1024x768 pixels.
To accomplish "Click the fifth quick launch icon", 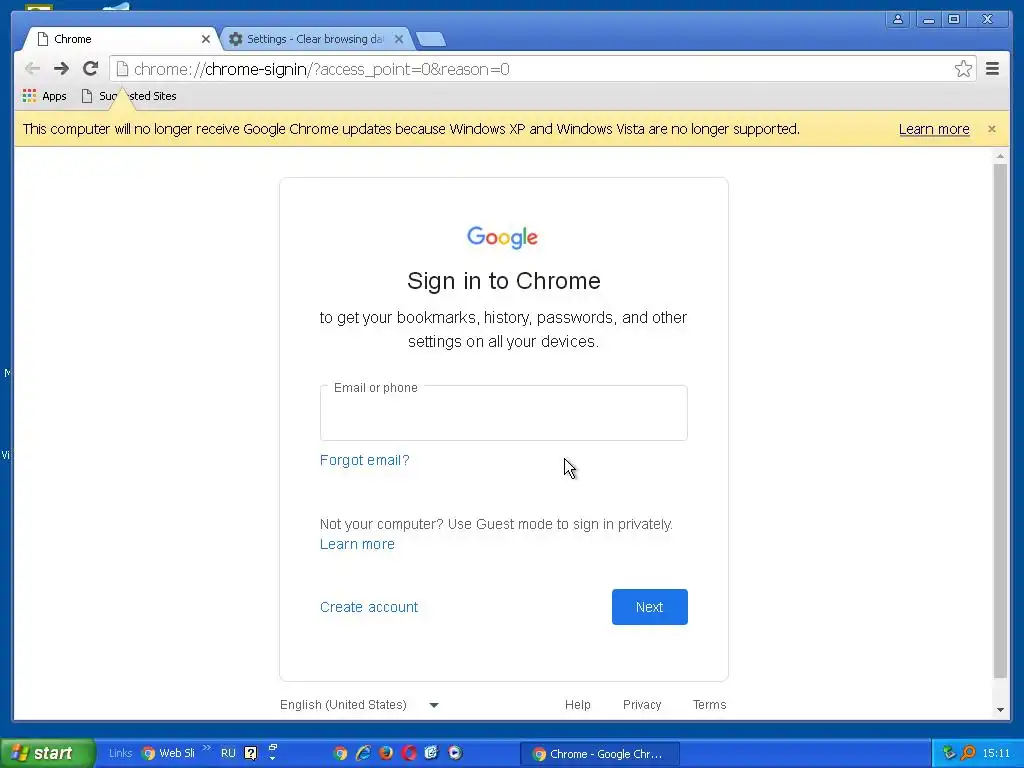I will [x=432, y=753].
